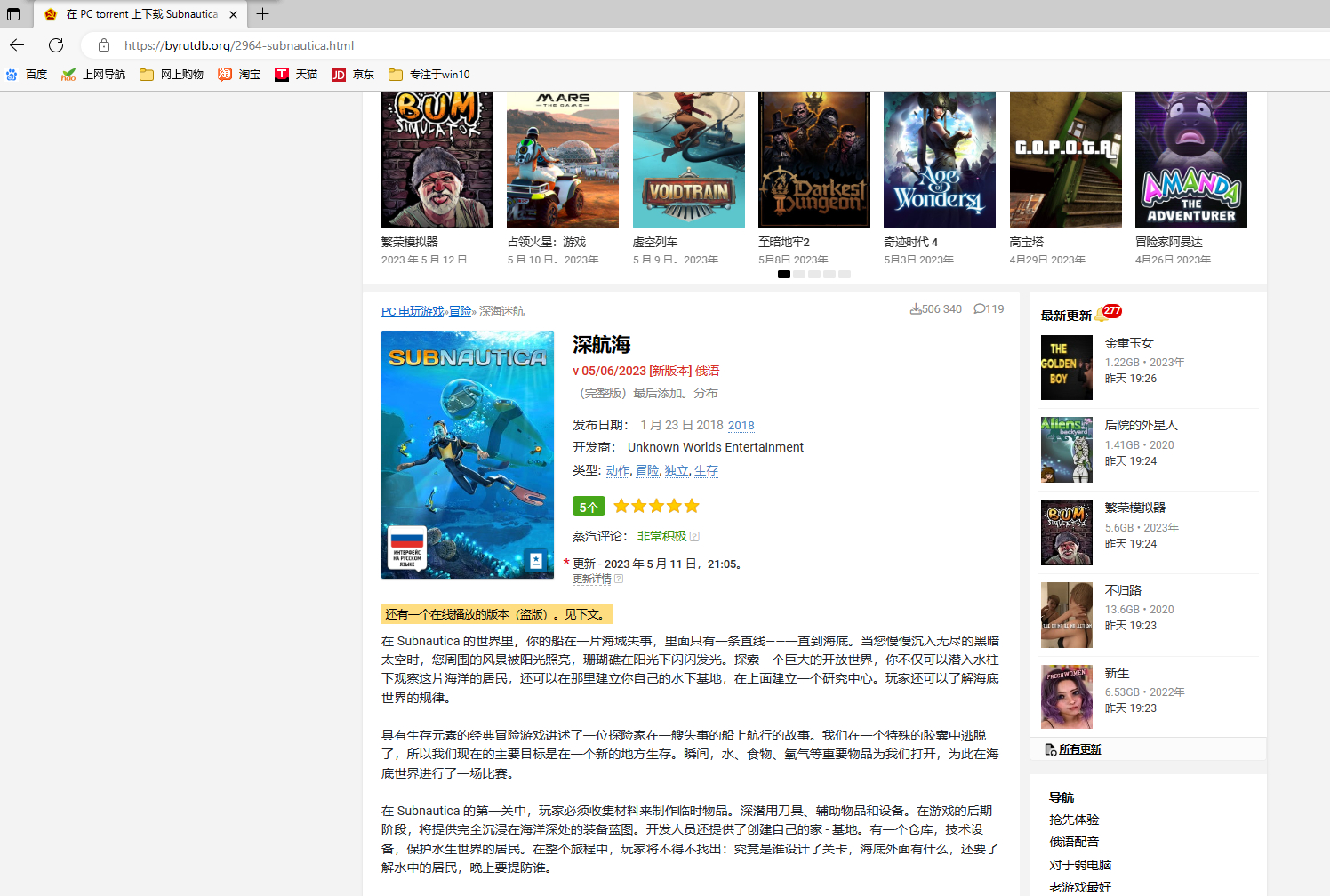Screen dimensions: 1330x896
Task: Click the 动作 genre link
Action: pos(618,470)
